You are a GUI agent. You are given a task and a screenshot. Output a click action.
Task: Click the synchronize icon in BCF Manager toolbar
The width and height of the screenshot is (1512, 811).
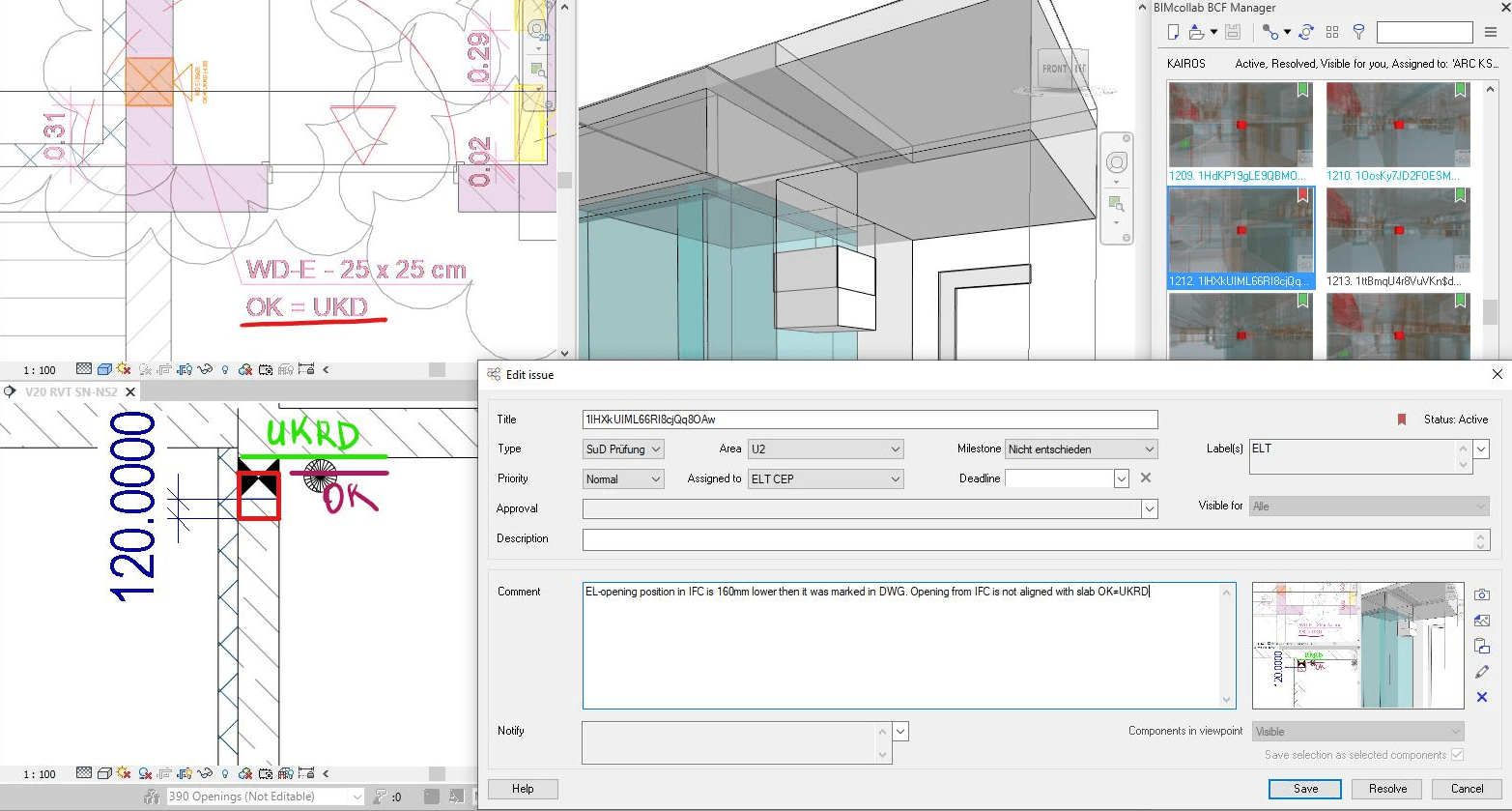pos(1305,33)
